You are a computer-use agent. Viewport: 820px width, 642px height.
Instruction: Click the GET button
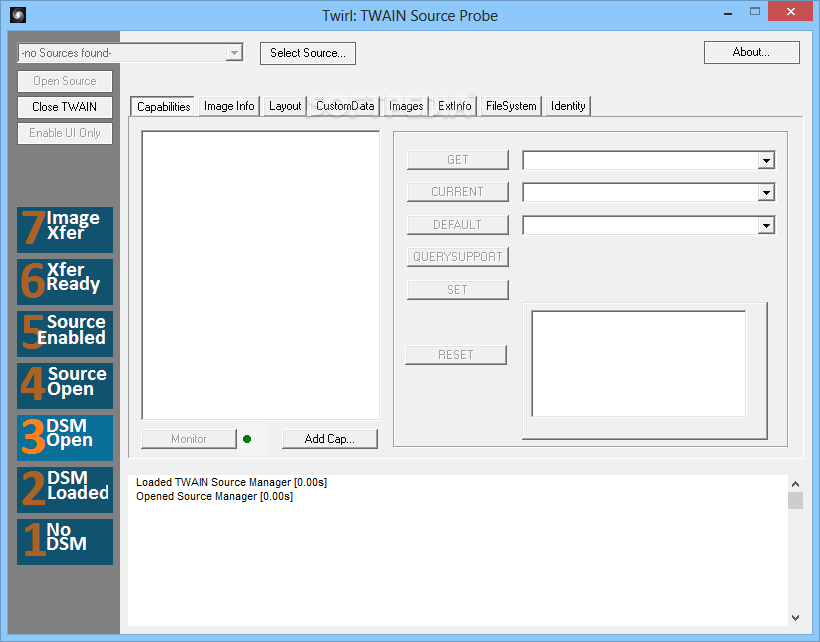(458, 160)
